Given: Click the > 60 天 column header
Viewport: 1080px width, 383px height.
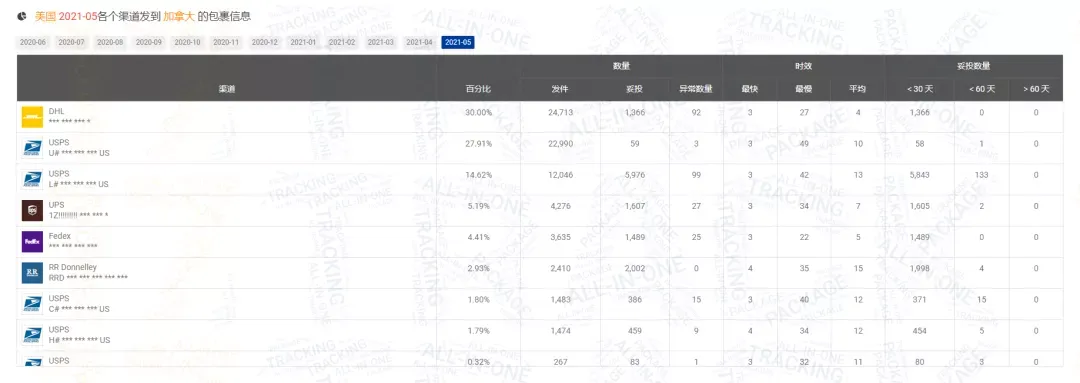Looking at the screenshot, I should (1036, 89).
